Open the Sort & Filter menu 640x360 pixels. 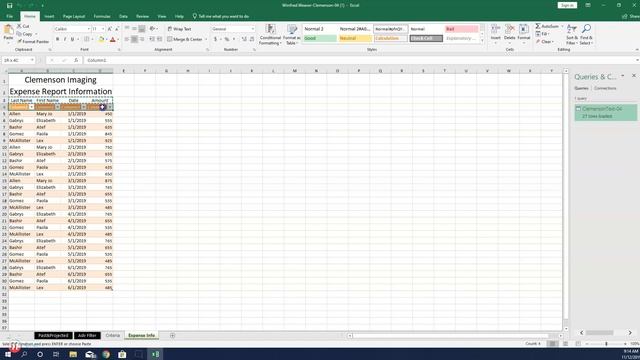click(572, 34)
